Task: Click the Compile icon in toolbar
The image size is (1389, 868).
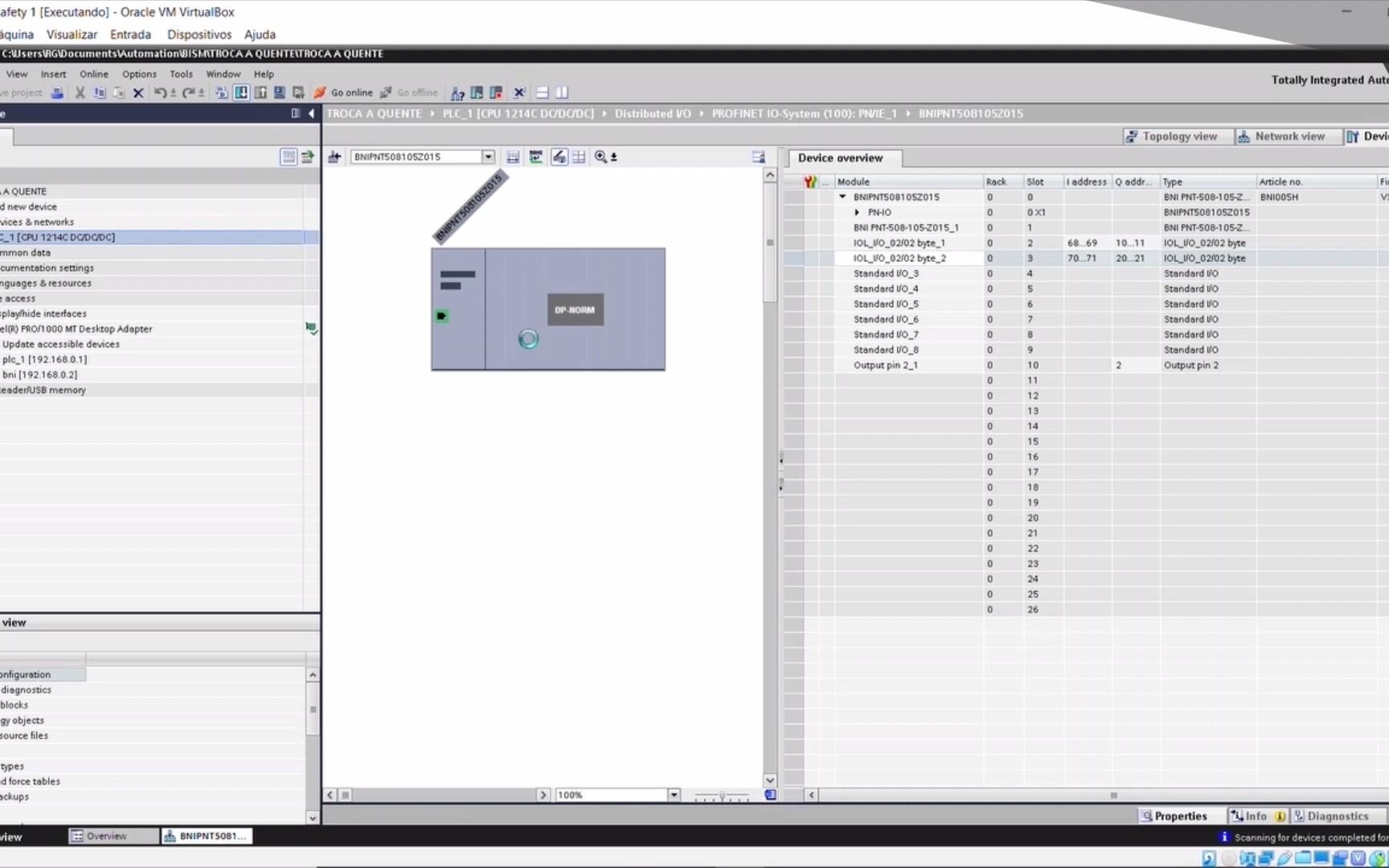Action: 221,92
